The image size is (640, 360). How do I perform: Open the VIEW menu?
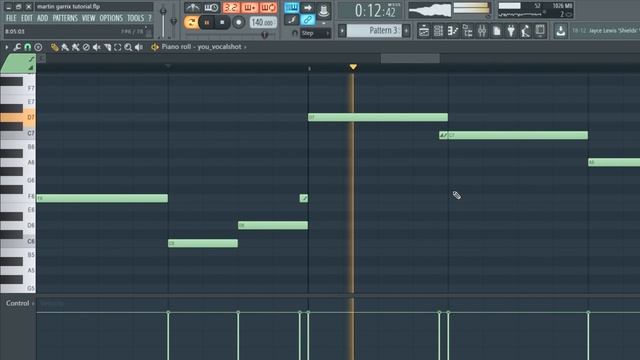[88, 18]
